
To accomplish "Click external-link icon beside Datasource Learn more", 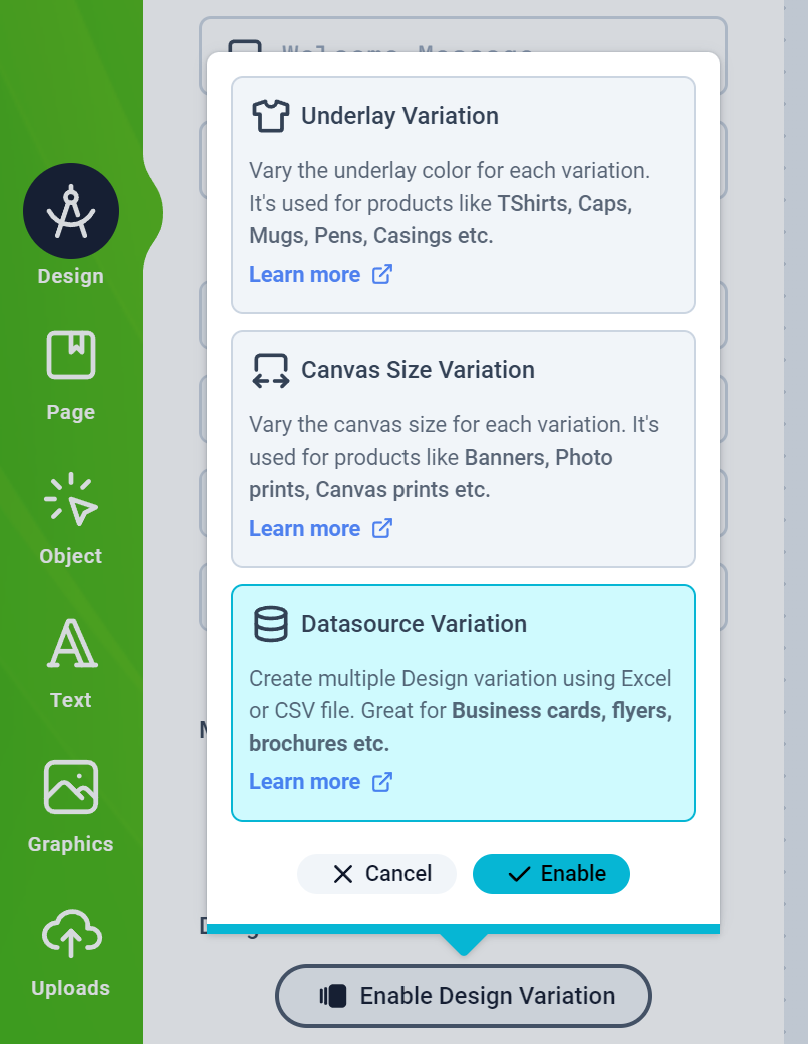I will [382, 782].
